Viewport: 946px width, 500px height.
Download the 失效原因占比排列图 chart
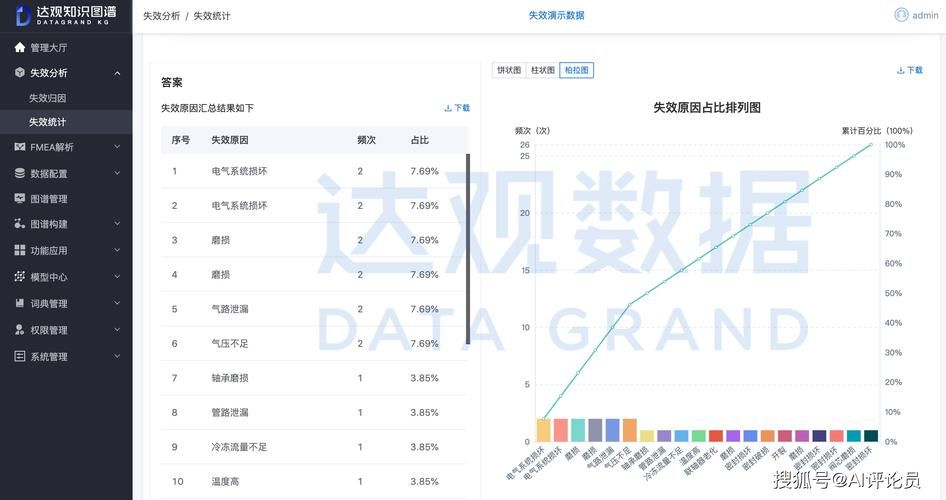click(x=909, y=70)
